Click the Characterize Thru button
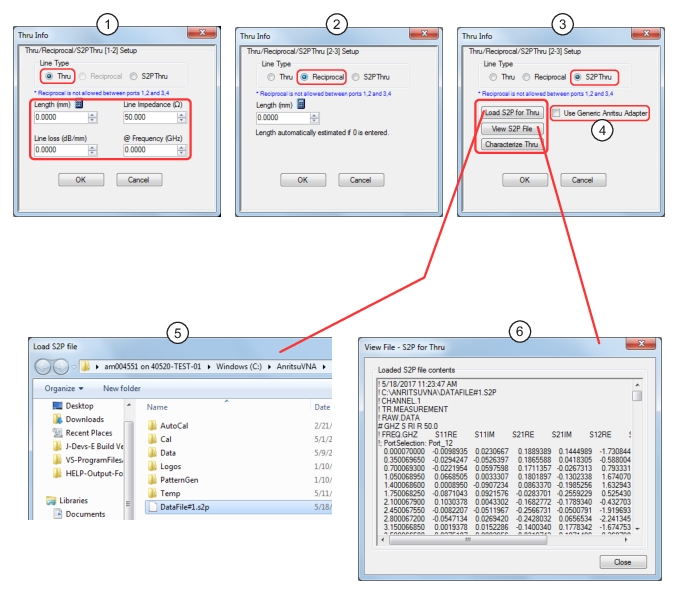Viewport: 678px width, 592px height. (511, 145)
